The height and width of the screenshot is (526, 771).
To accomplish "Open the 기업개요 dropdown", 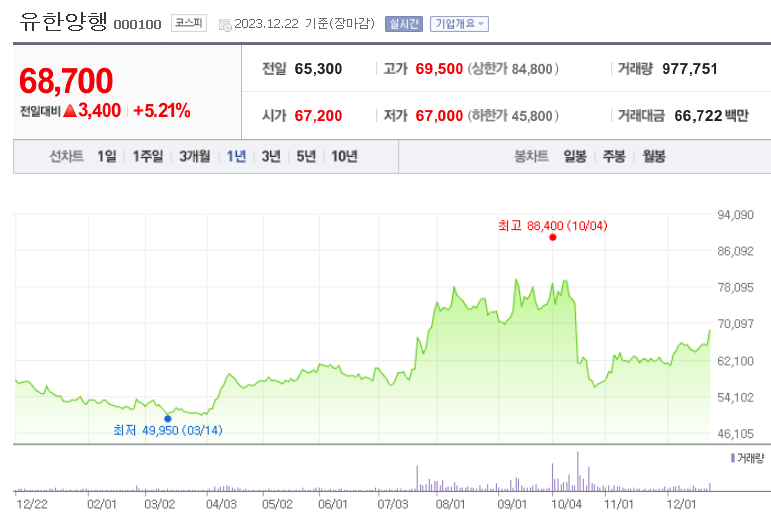I will 459,24.
